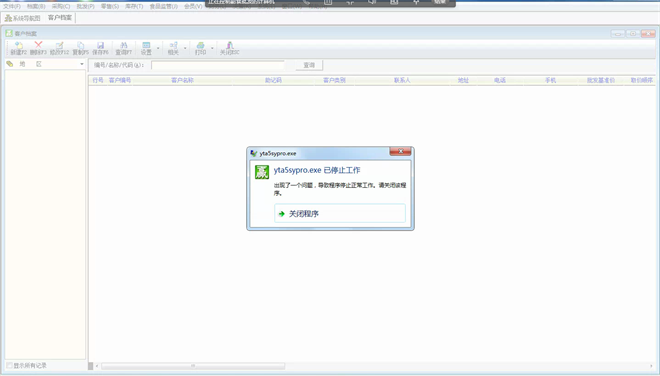The image size is (660, 376).
Task: Click the 行号 column header
Action: click(x=98, y=80)
